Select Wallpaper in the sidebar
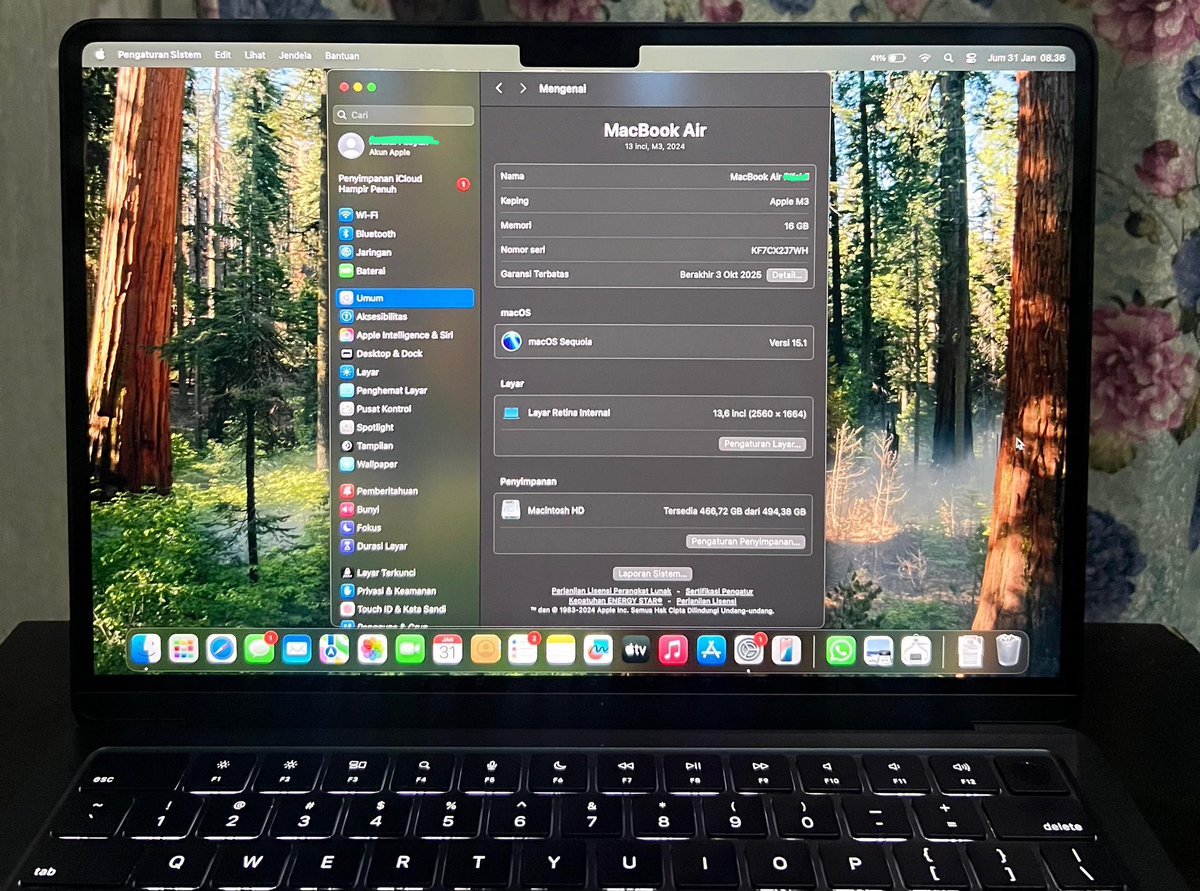Image resolution: width=1200 pixels, height=891 pixels. point(404,465)
